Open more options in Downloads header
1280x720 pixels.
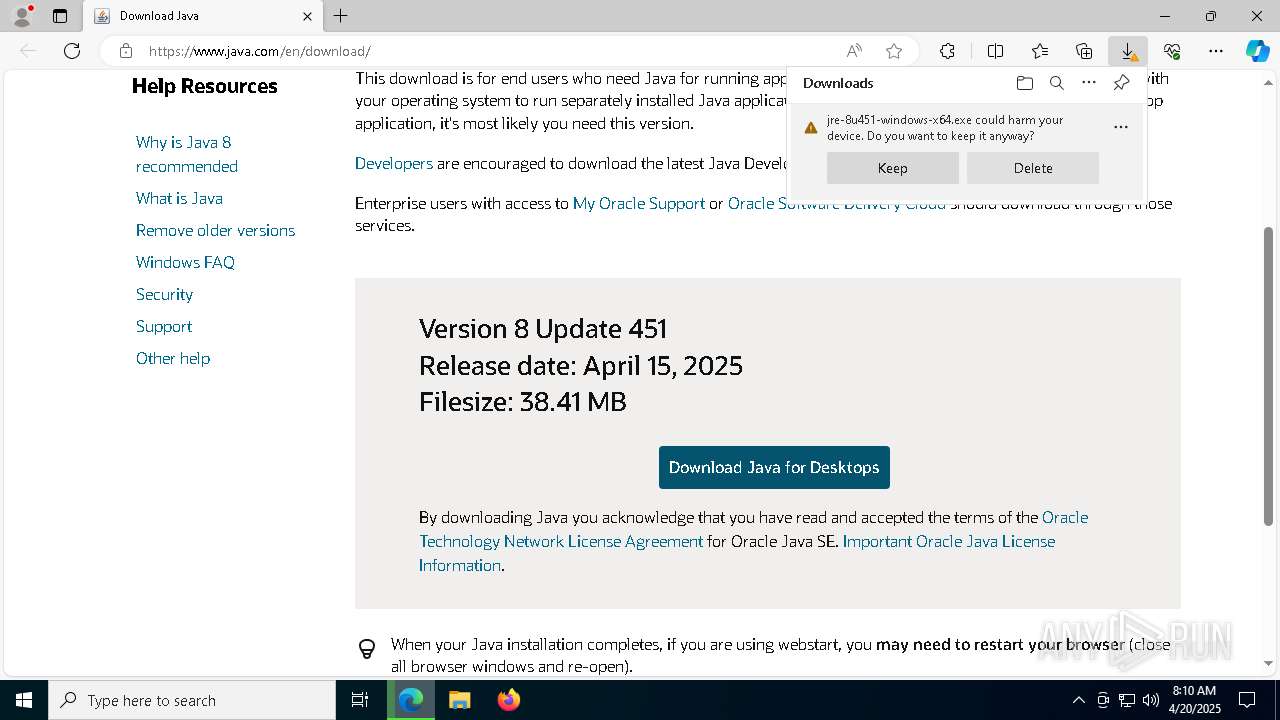[1089, 83]
